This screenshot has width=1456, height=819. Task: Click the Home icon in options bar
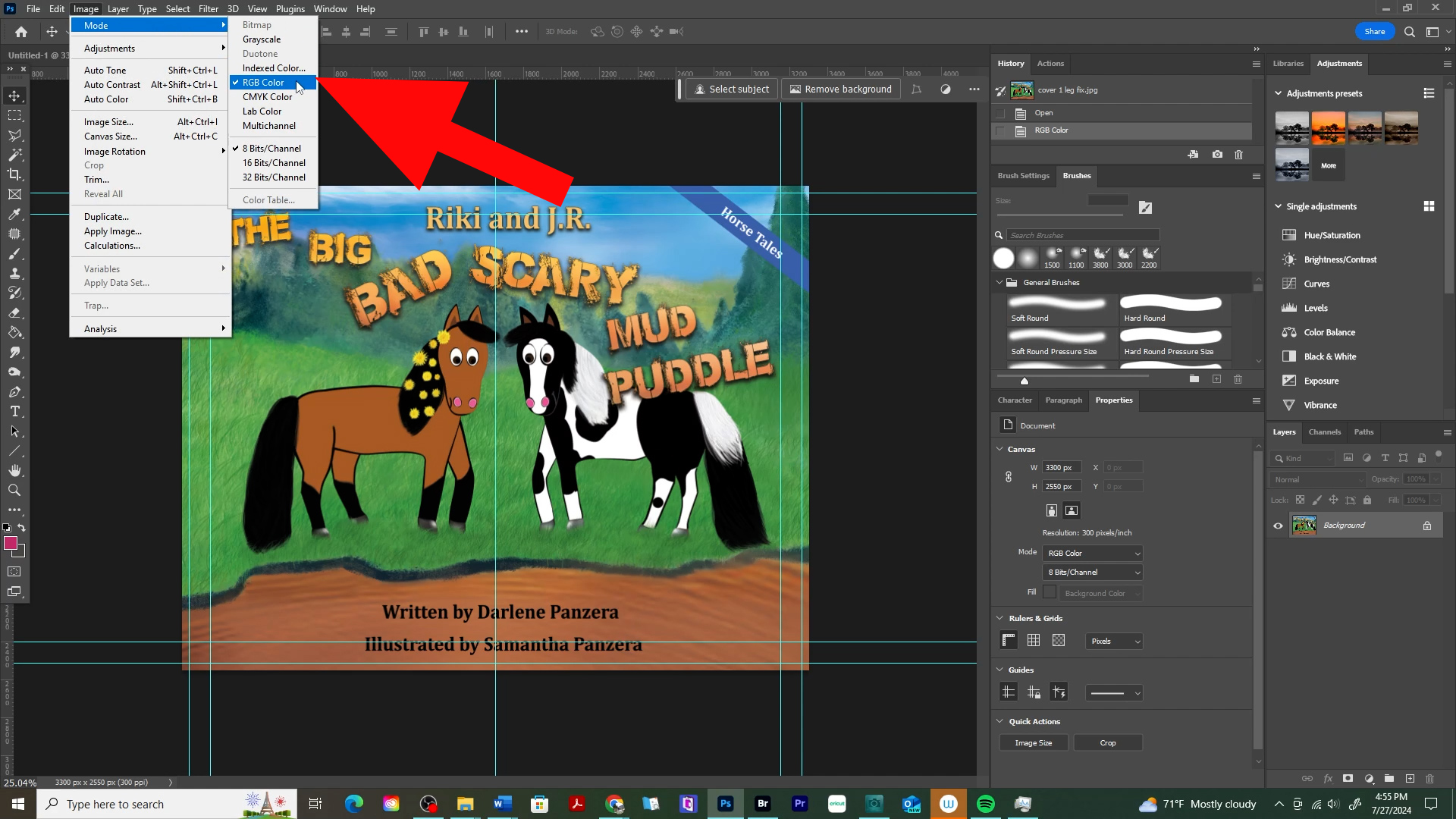(21, 32)
